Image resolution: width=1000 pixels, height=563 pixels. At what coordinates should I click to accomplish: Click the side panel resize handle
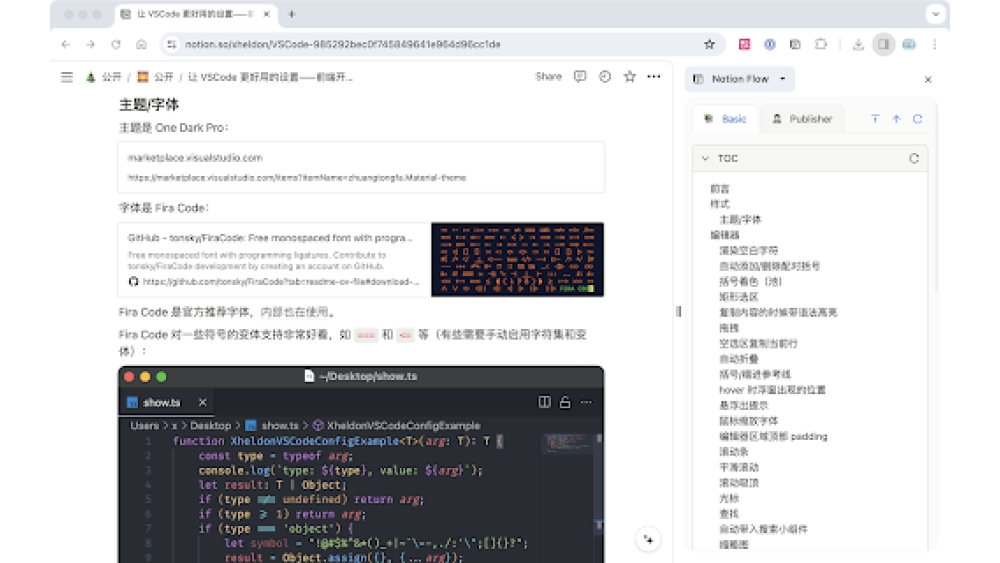679,311
